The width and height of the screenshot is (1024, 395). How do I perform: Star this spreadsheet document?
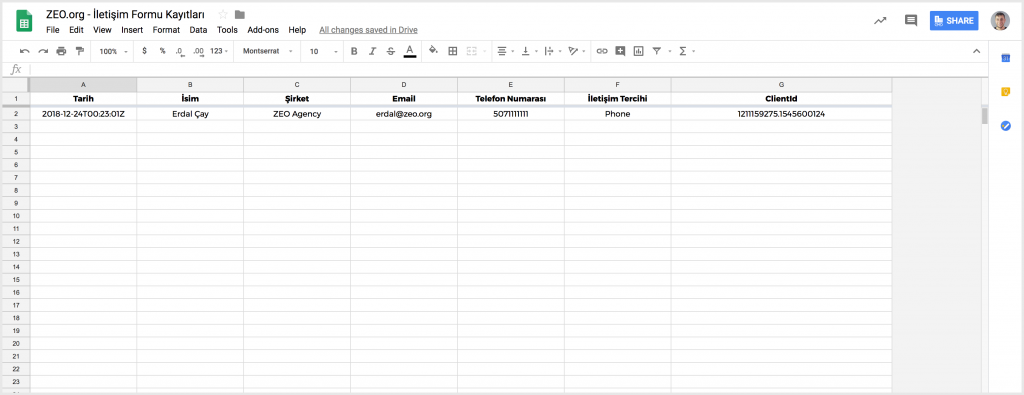click(x=223, y=14)
